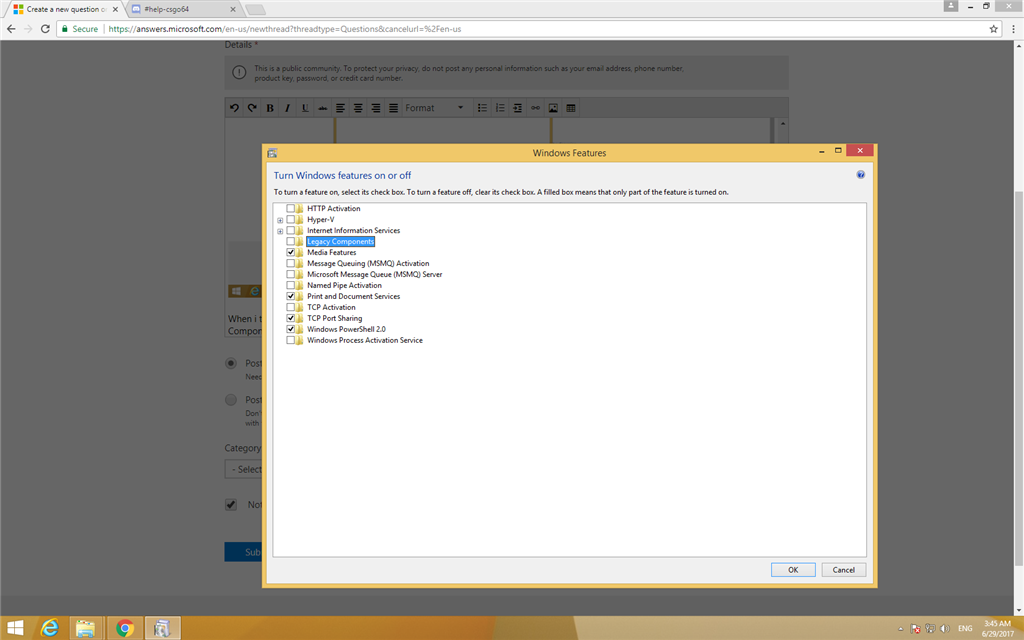Open the Chrome three-dot menu
The width and height of the screenshot is (1024, 640).
[1014, 29]
